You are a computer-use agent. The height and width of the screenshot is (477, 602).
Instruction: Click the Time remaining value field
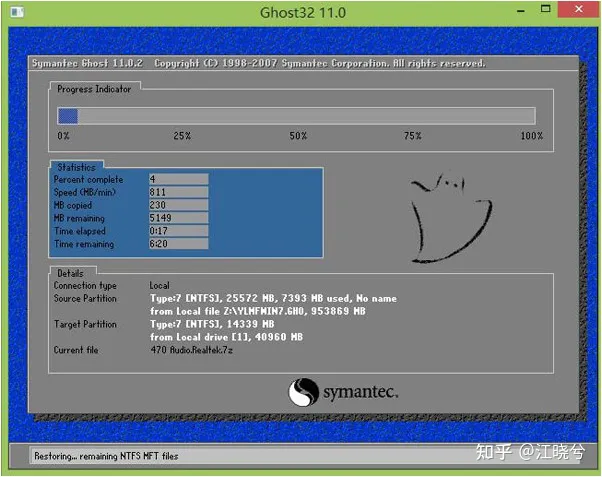click(178, 244)
